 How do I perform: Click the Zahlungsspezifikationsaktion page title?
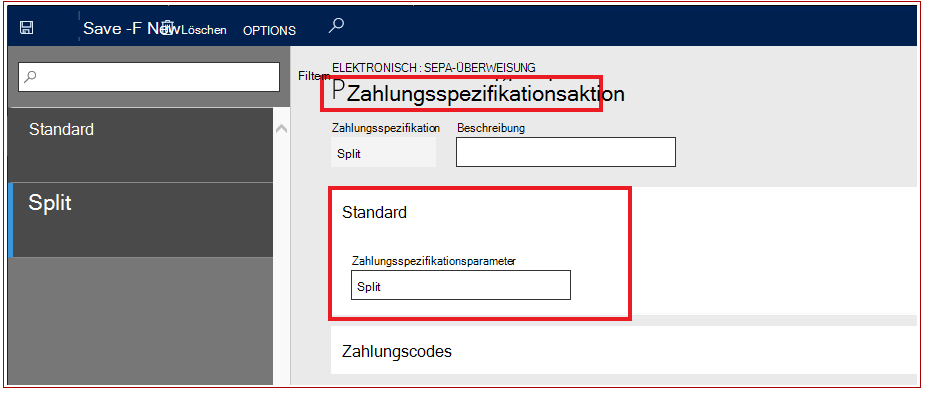(485, 95)
